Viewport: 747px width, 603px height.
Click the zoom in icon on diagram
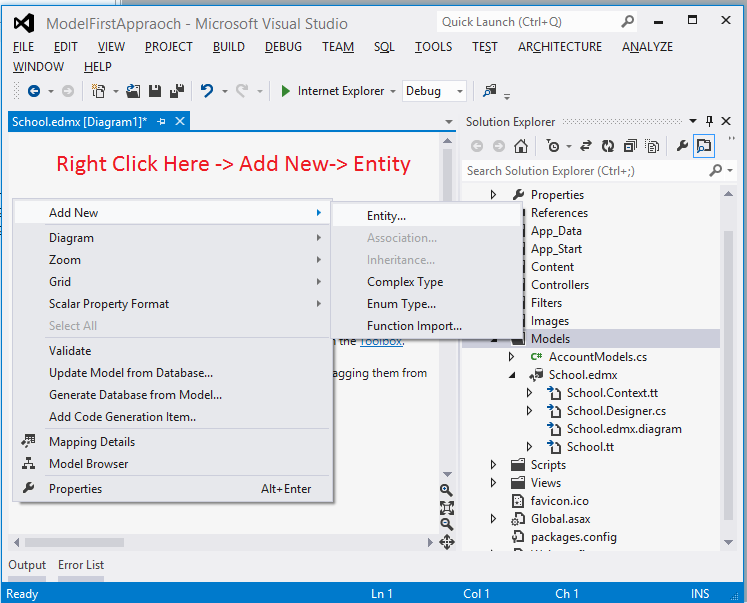coord(446,490)
